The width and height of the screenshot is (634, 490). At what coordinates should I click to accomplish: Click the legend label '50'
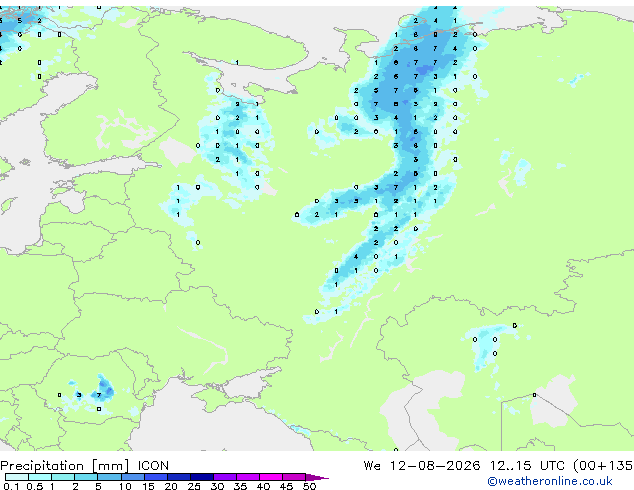pos(310,486)
